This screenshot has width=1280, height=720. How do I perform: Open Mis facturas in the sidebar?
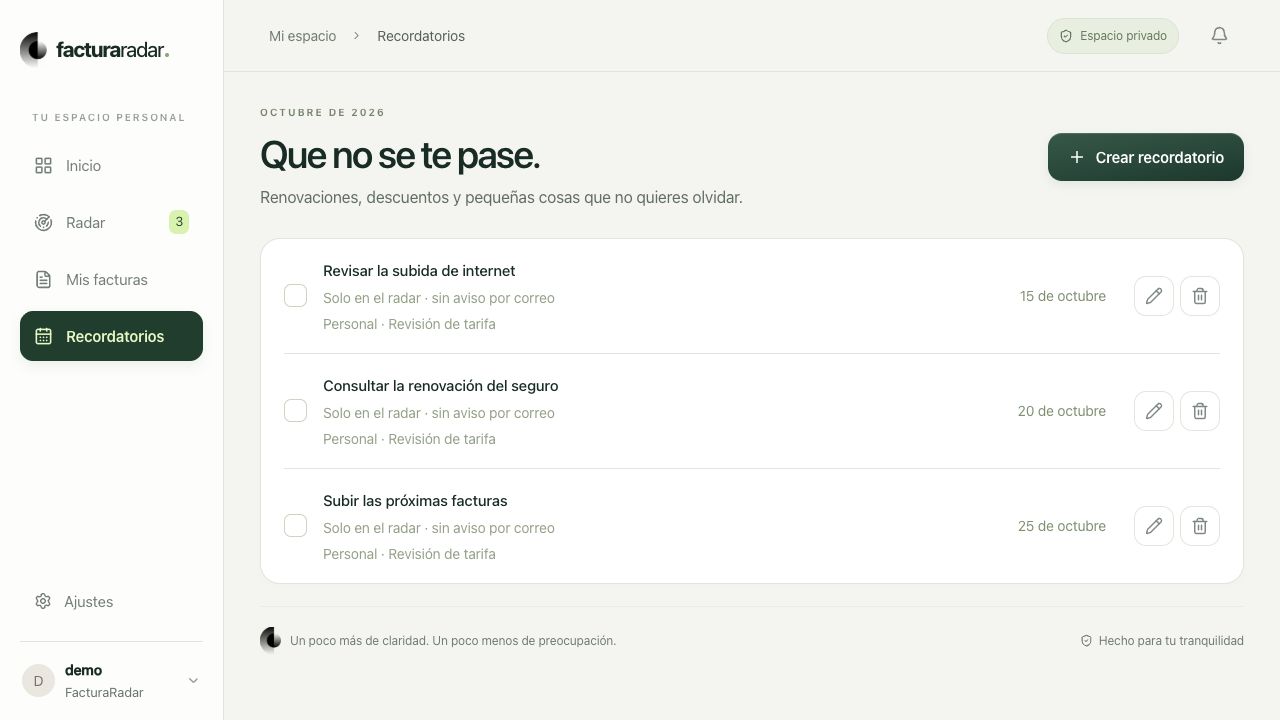click(x=111, y=280)
